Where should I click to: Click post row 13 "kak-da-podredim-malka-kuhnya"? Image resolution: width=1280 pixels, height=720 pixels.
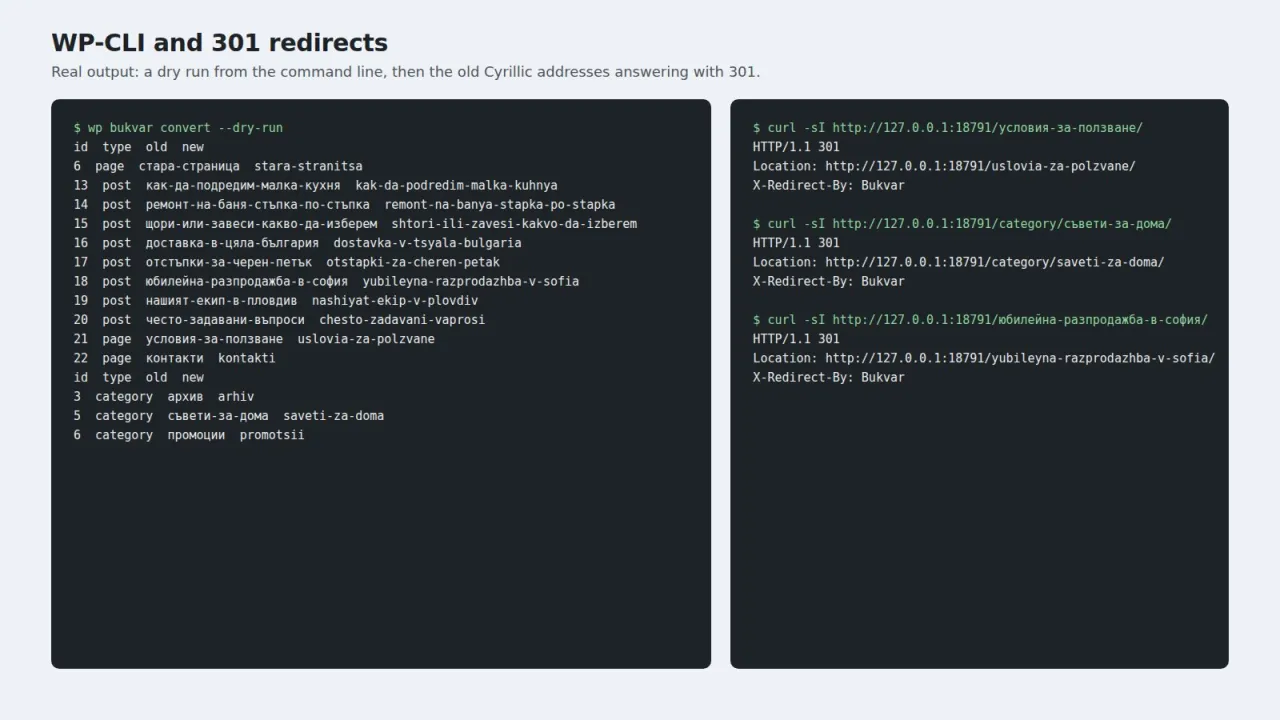coord(315,185)
